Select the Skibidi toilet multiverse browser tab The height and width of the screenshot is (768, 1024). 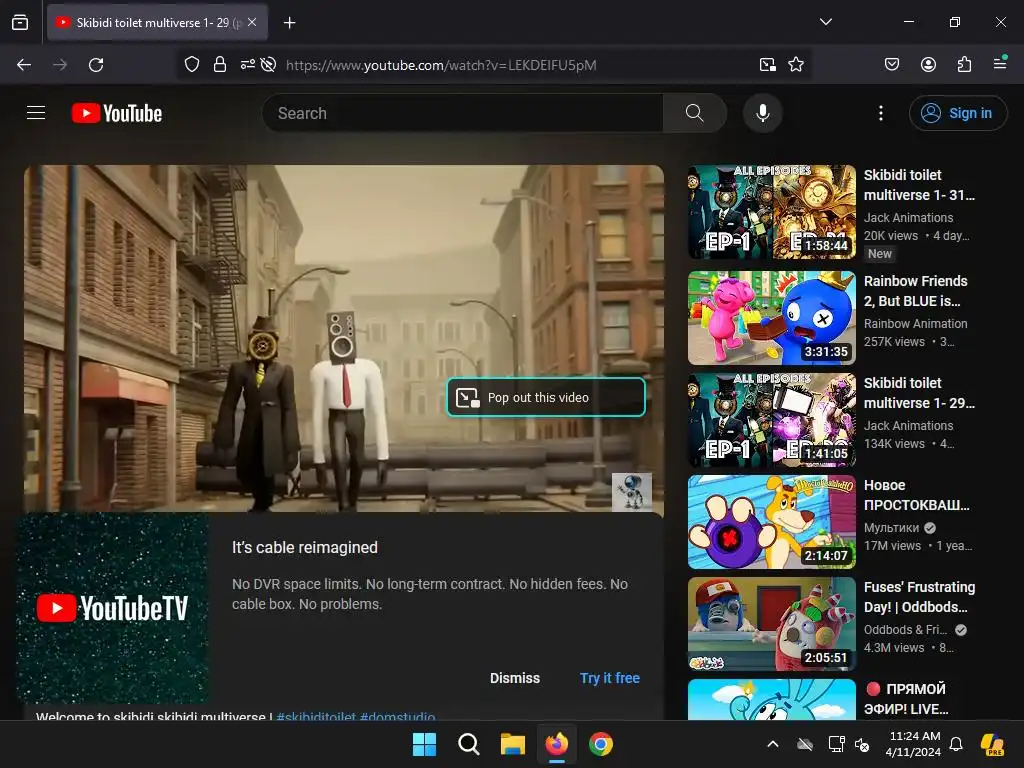(157, 22)
